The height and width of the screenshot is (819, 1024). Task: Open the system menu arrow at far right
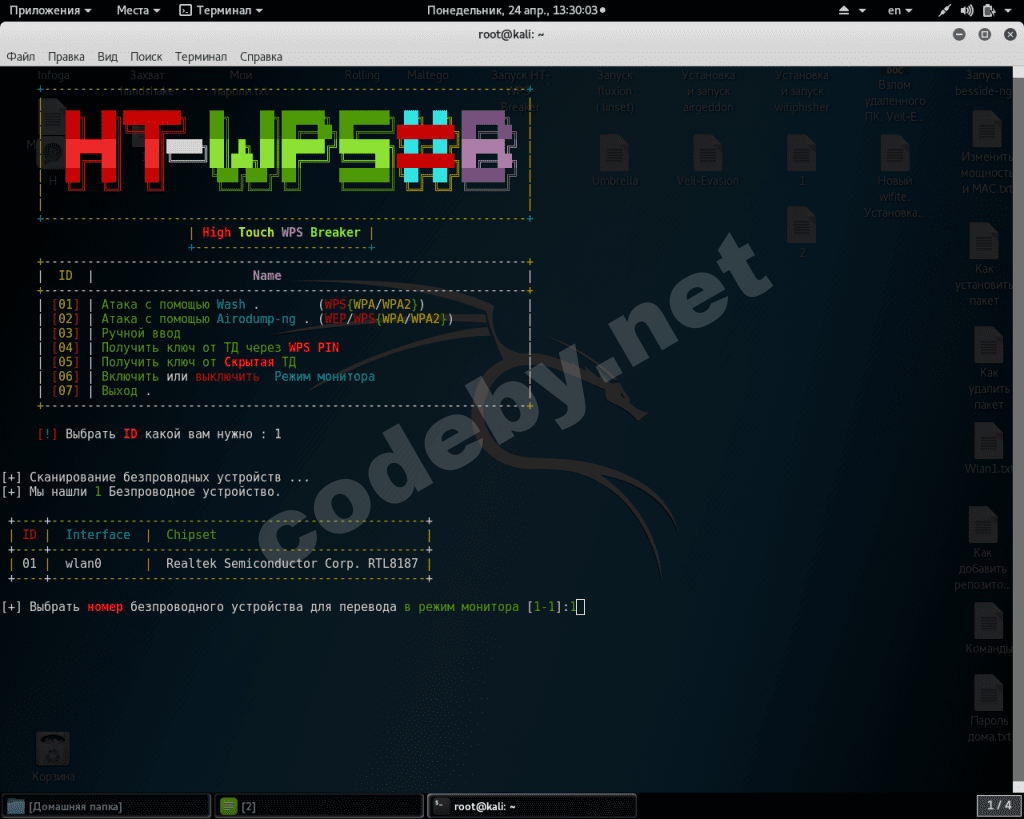[x=1008, y=10]
